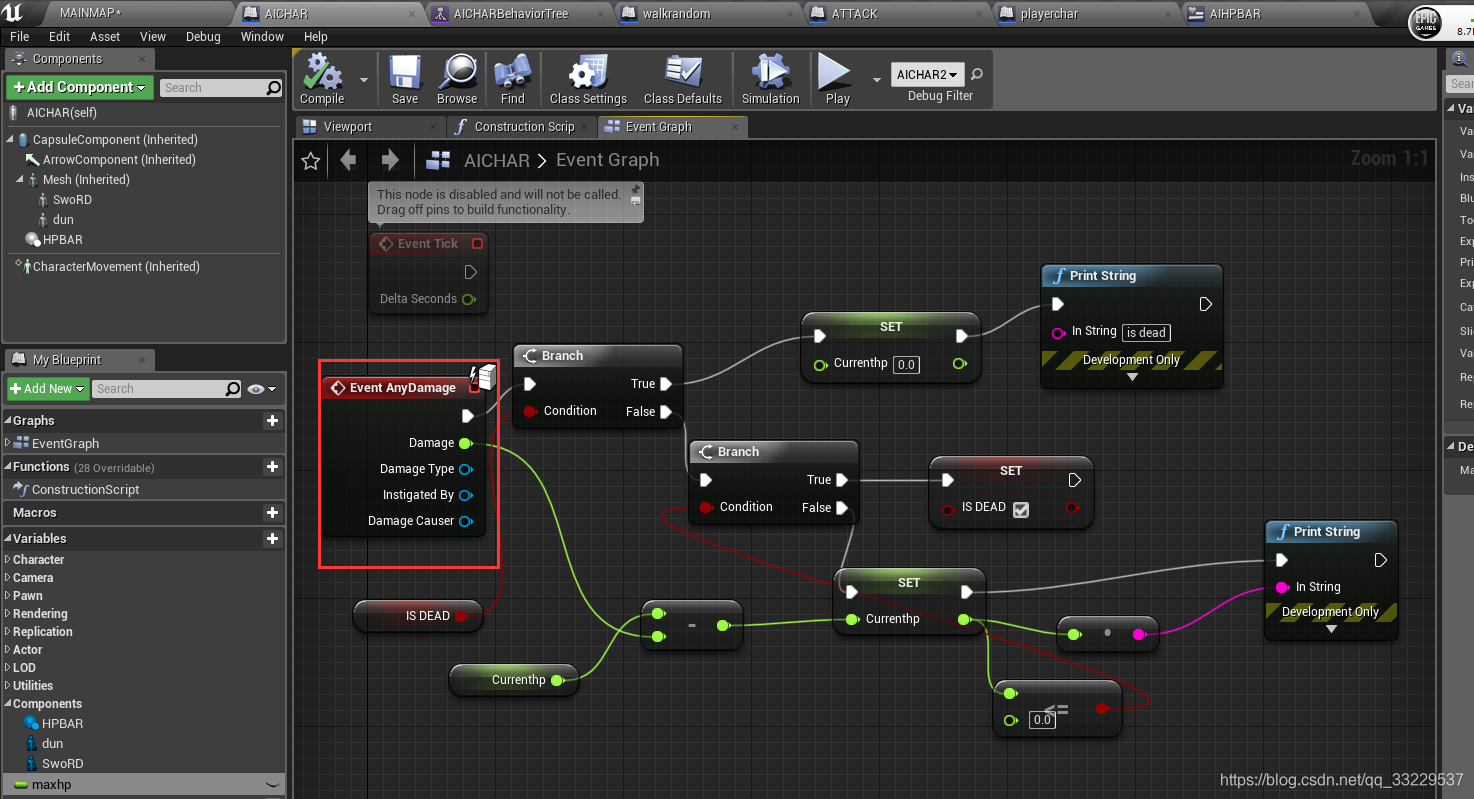Pin the disabled node comment bubble
The width and height of the screenshot is (1474, 799).
(635, 188)
